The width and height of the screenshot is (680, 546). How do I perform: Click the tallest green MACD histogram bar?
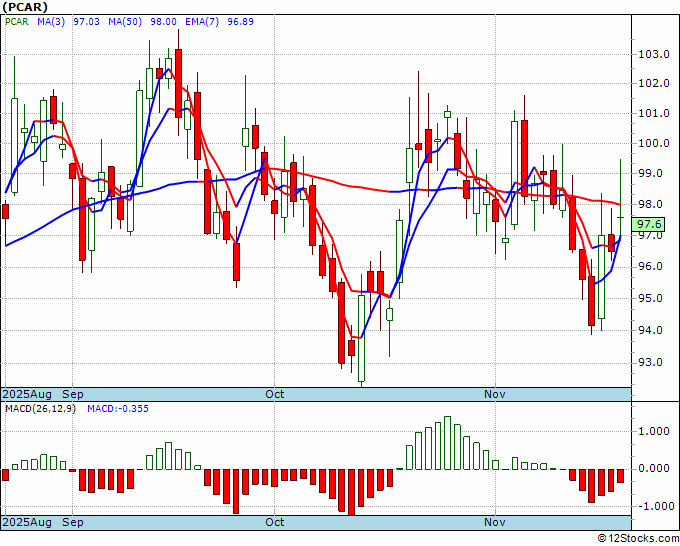(x=448, y=443)
